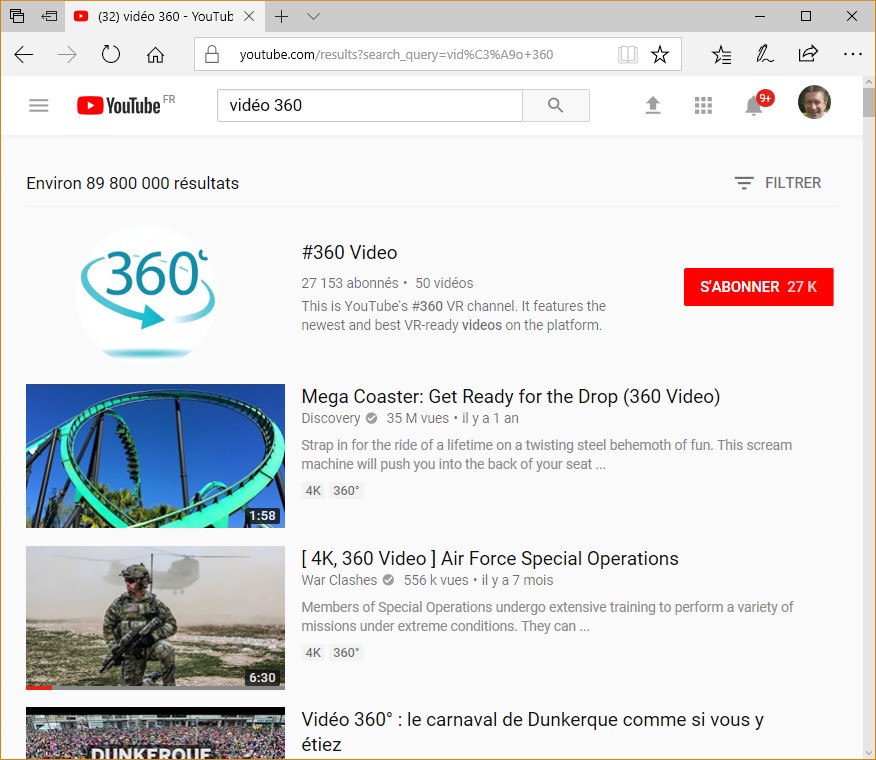
Task: Open the #360 Video channel title
Action: coord(349,253)
